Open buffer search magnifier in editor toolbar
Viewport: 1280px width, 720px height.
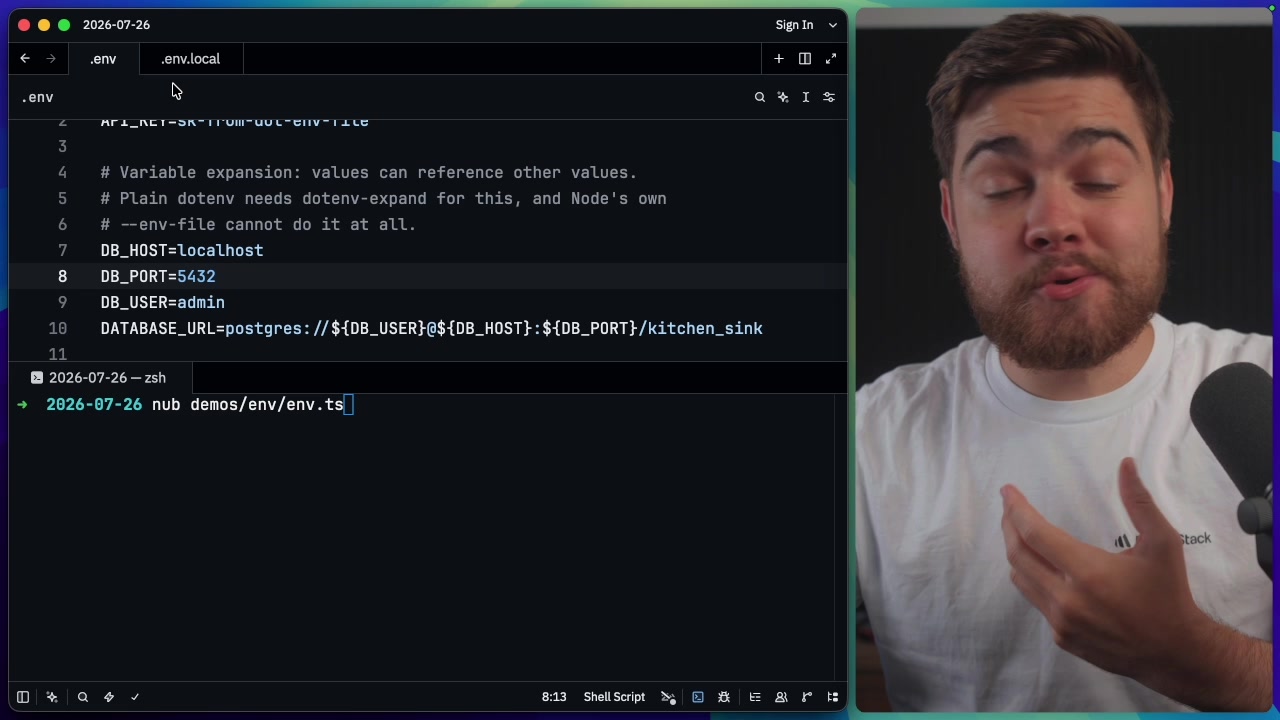point(760,97)
